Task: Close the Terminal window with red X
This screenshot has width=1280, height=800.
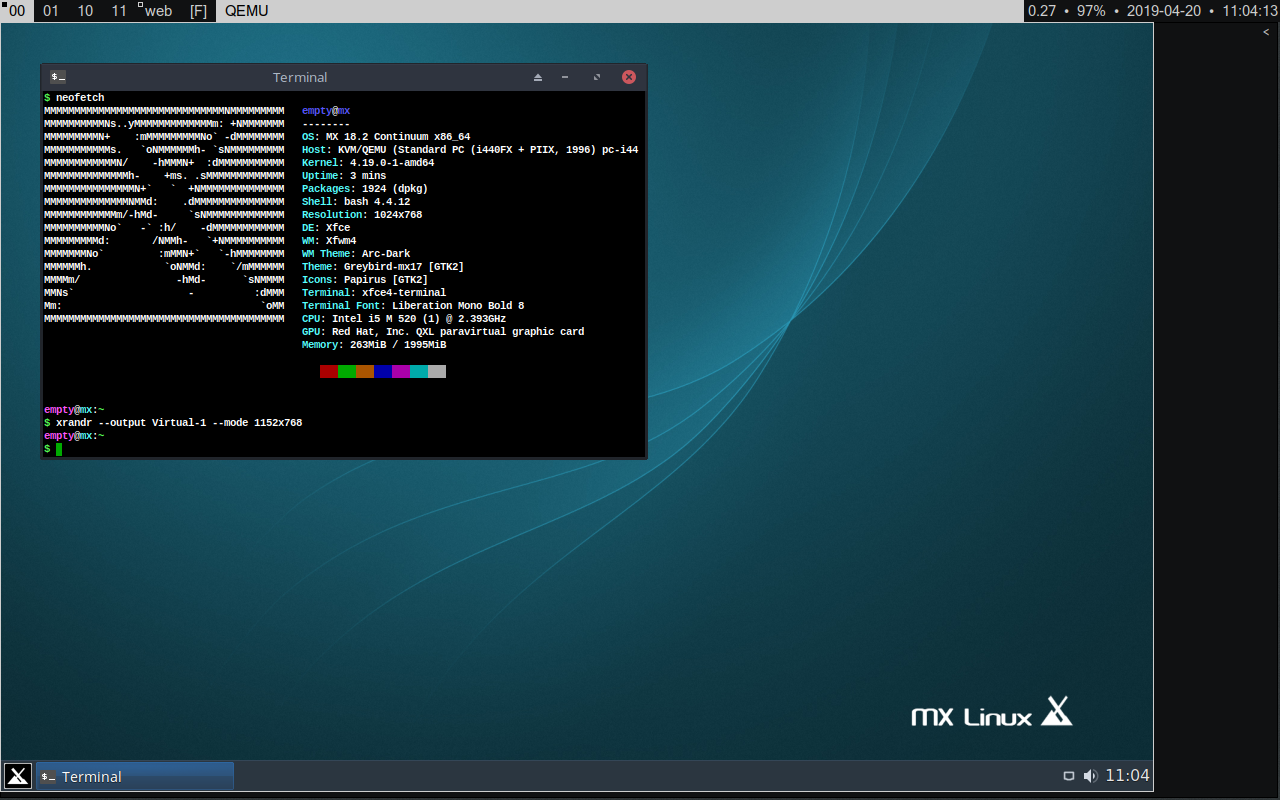Action: (x=629, y=77)
